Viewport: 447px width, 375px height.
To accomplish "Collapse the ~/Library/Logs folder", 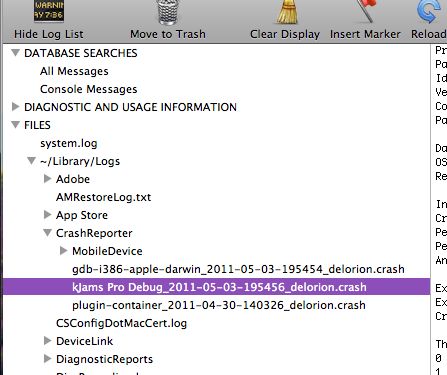I will (x=31, y=161).
